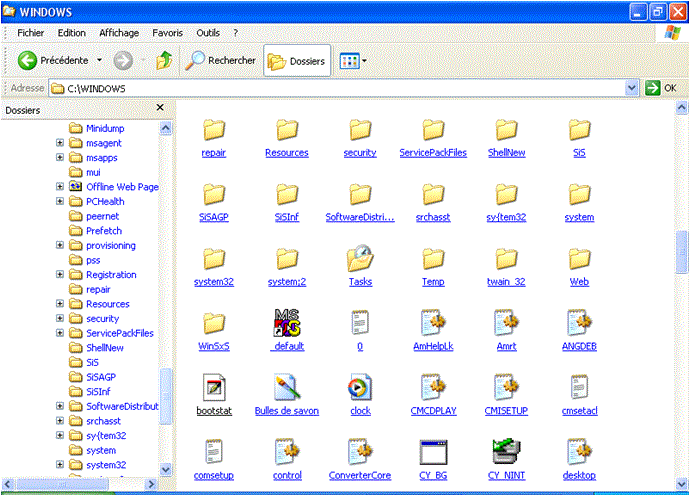Select the WinSxS folder icon
The height and width of the screenshot is (496, 690).
click(x=214, y=323)
